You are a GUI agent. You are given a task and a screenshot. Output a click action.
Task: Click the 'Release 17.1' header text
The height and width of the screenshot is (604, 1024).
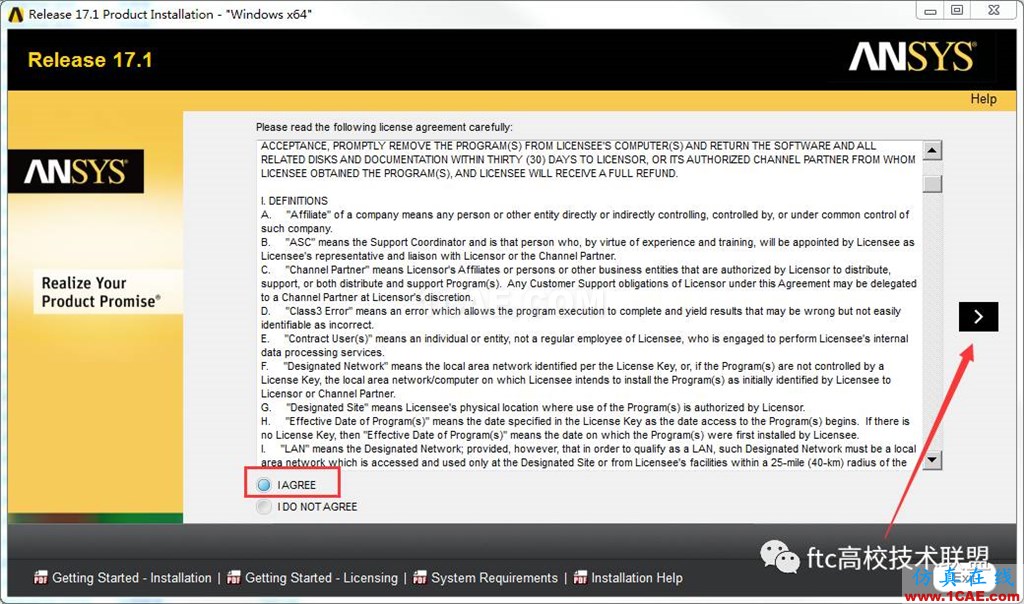point(90,60)
